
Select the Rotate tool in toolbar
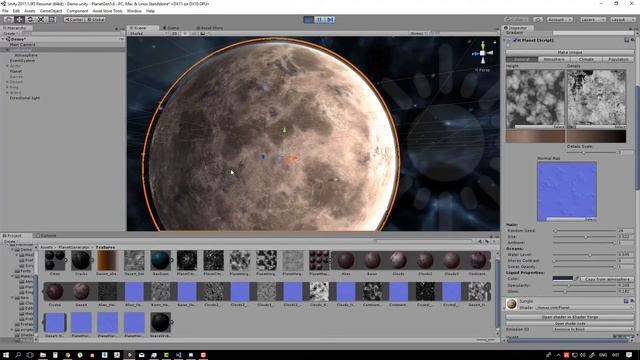(x=30, y=19)
